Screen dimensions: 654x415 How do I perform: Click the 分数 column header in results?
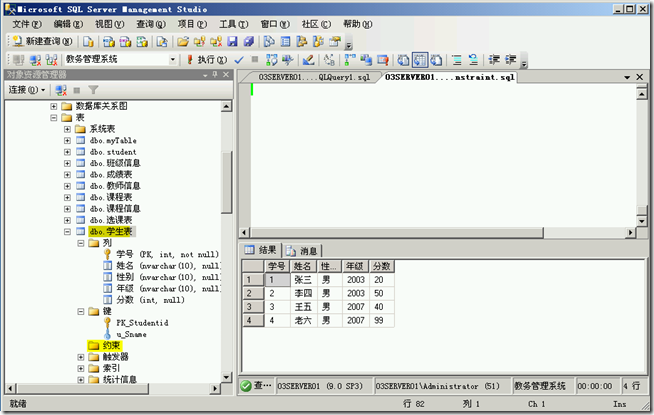coord(381,266)
